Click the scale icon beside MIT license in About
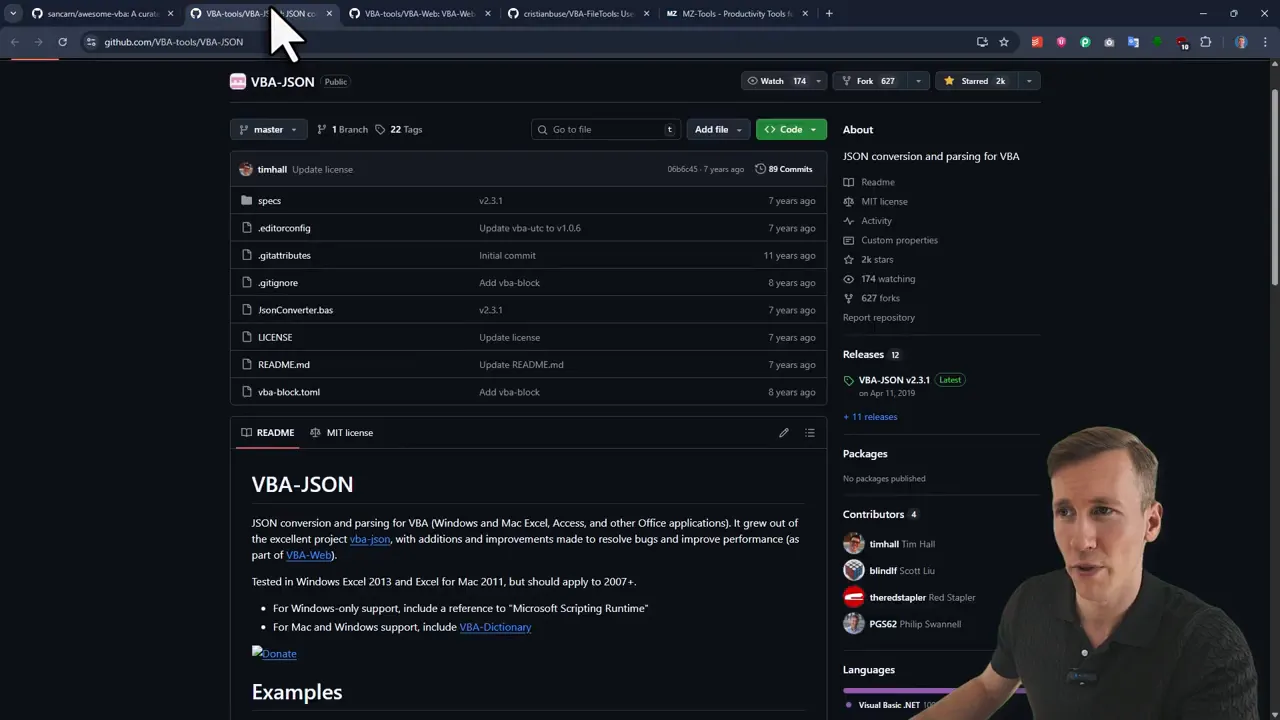 849,202
